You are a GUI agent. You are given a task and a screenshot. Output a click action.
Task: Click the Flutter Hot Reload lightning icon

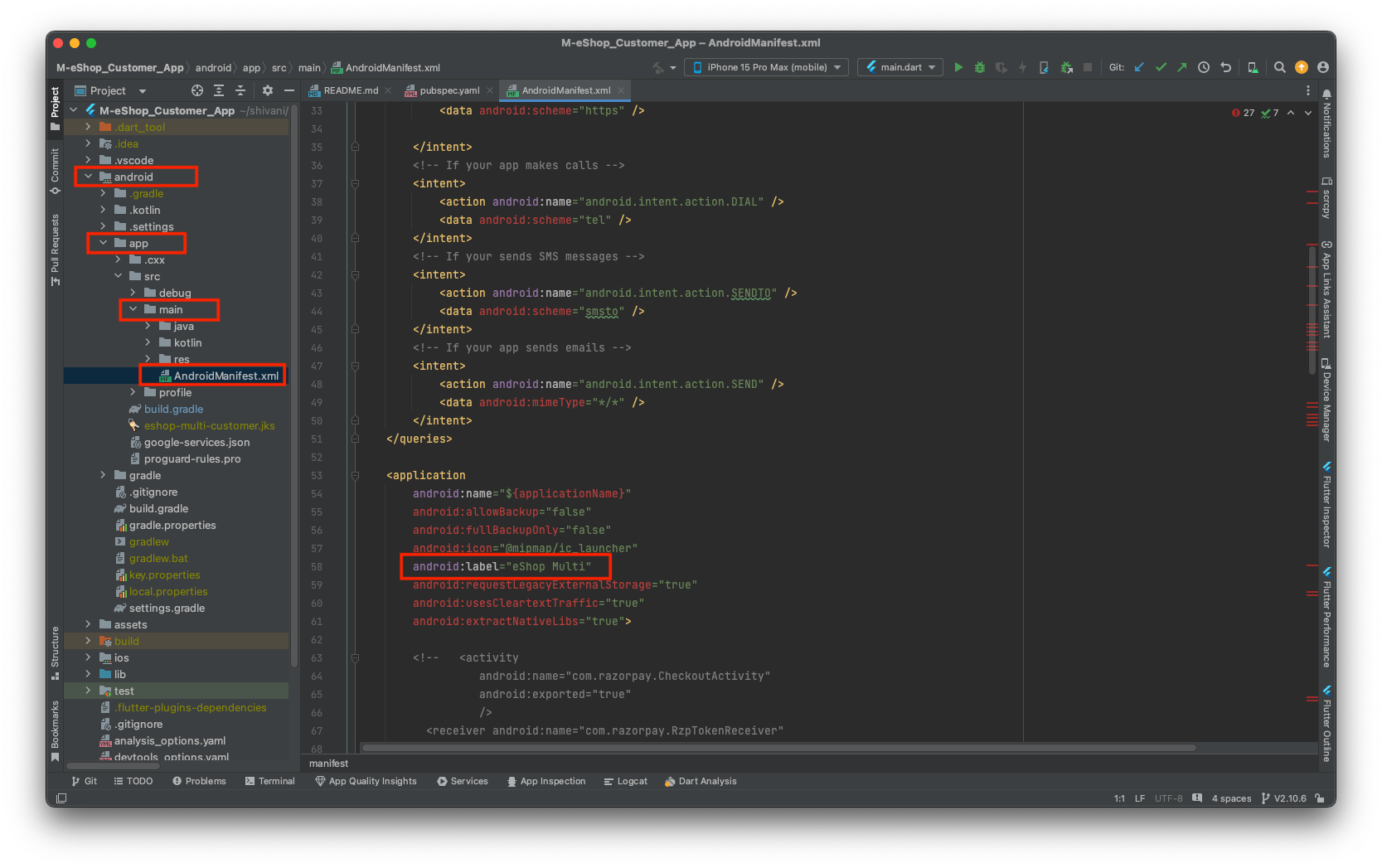pyautogui.click(x=1022, y=67)
